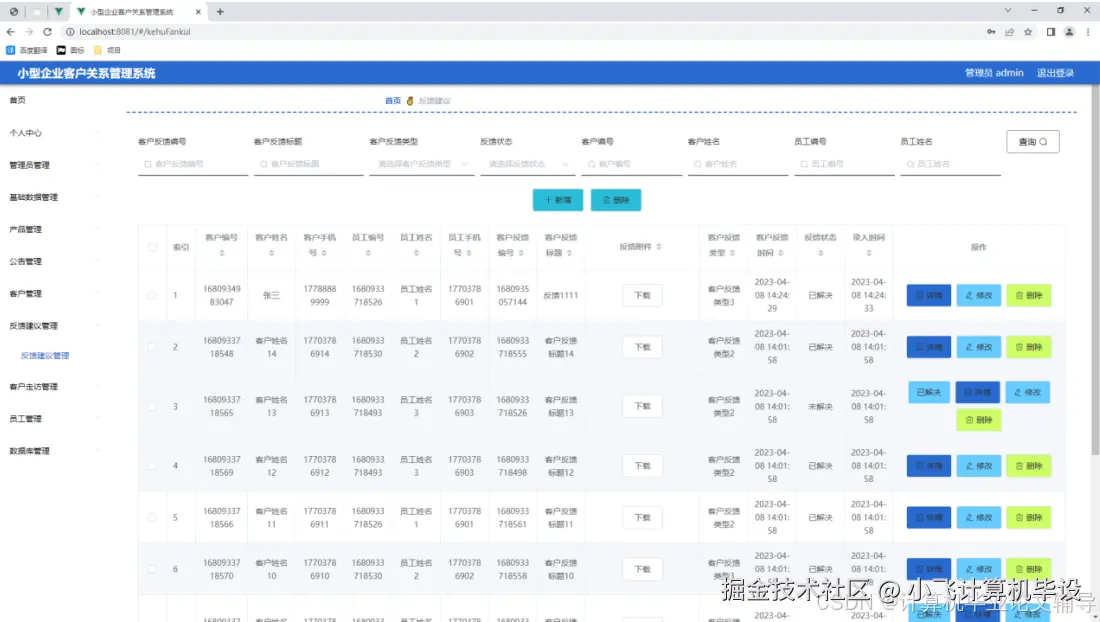Expand the 数据库管理 sidebar menu
This screenshot has height=622, width=1100.
(54, 451)
